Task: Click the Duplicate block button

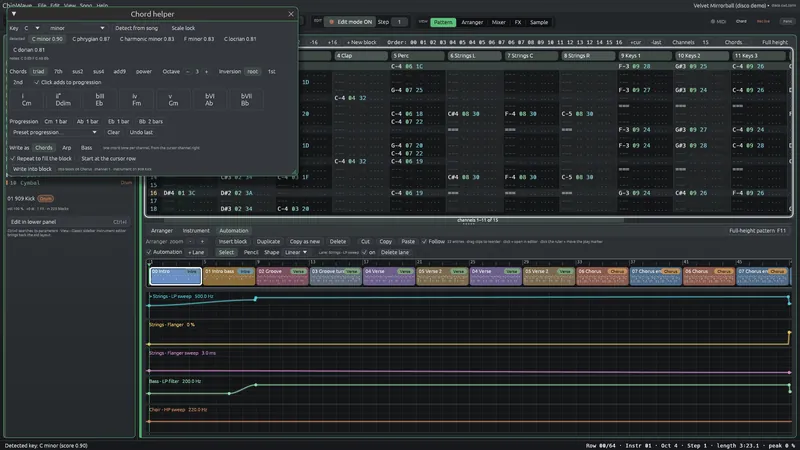Action: point(268,242)
